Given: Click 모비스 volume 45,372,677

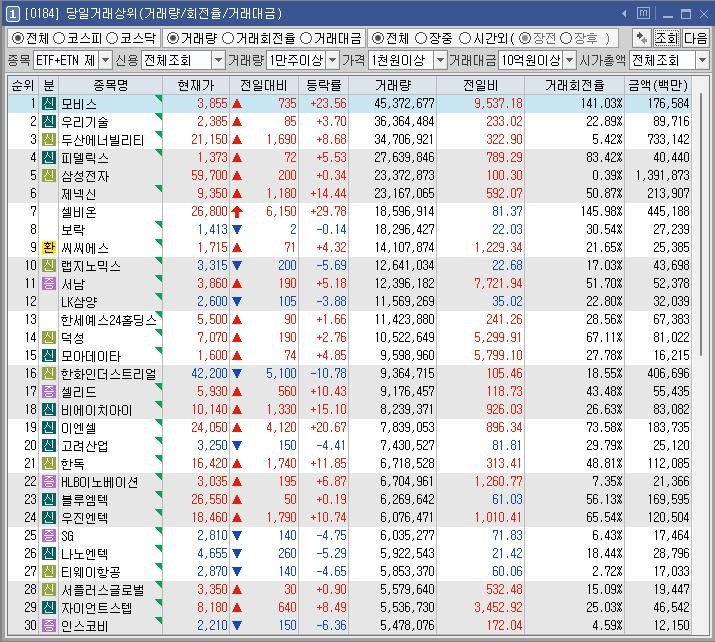Looking at the screenshot, I should coord(404,104).
